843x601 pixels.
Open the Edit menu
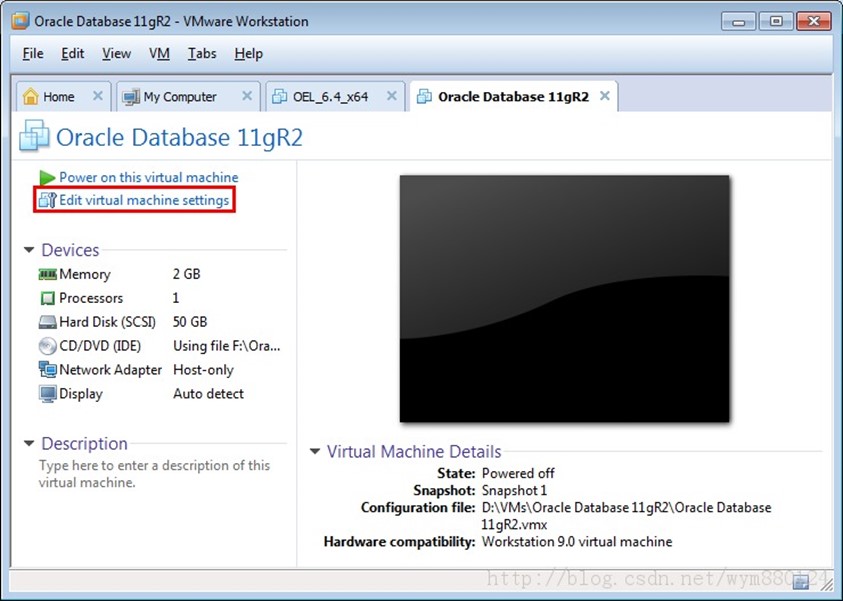[x=73, y=54]
